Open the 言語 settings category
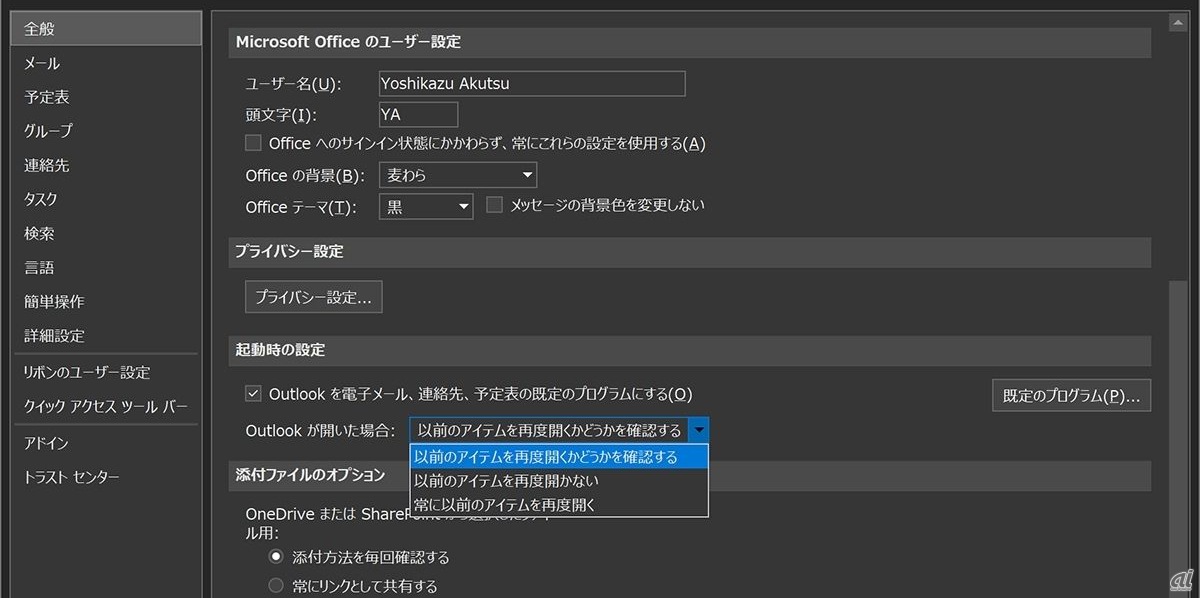The image size is (1200, 598). point(106,267)
